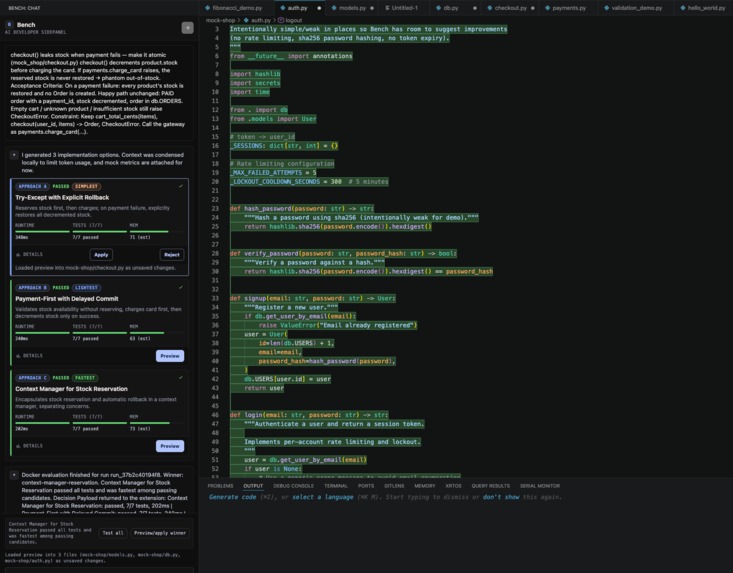Click the Python file icon on payments.py tab

click(547, 8)
